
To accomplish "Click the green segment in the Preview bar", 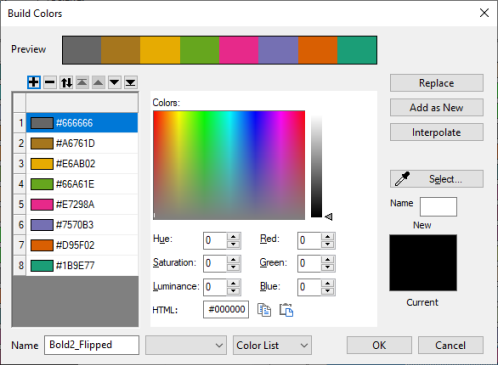I will pyautogui.click(x=200, y=50).
